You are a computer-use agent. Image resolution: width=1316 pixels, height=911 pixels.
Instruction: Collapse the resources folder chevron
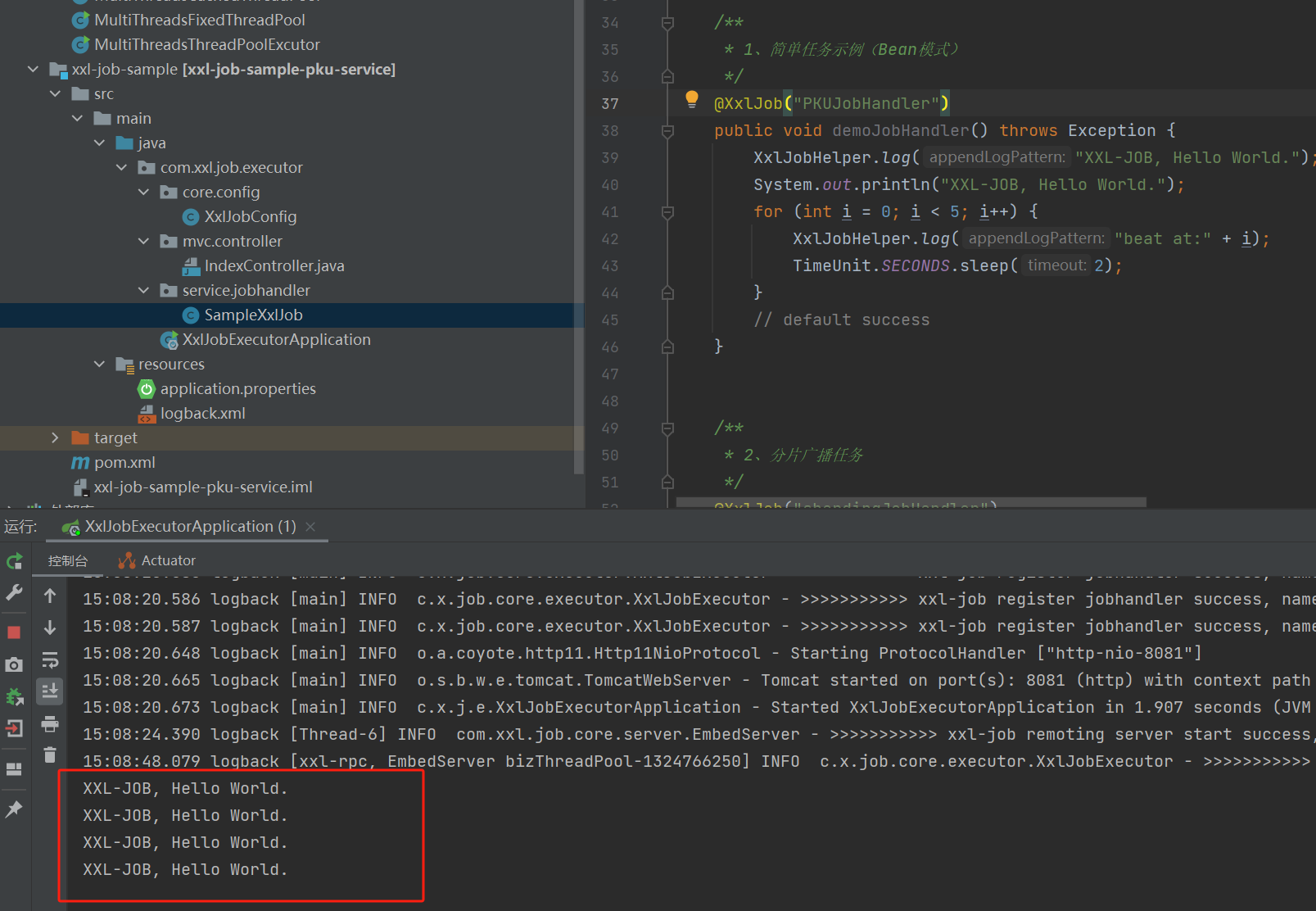[99, 364]
